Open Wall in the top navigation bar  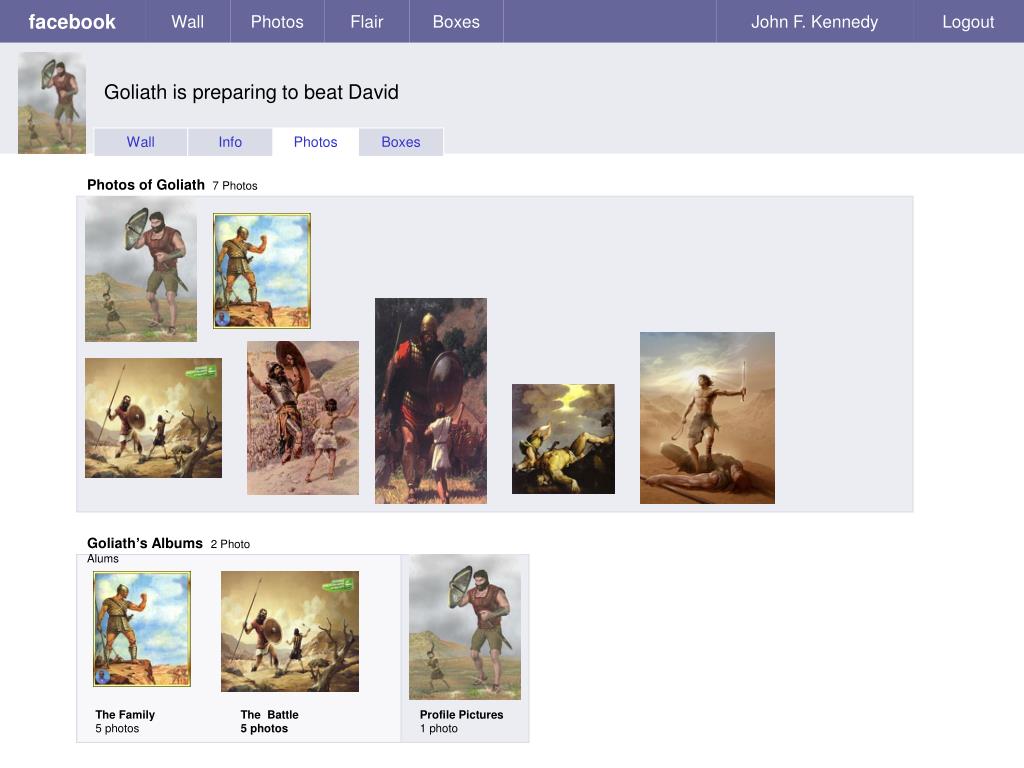tap(187, 22)
